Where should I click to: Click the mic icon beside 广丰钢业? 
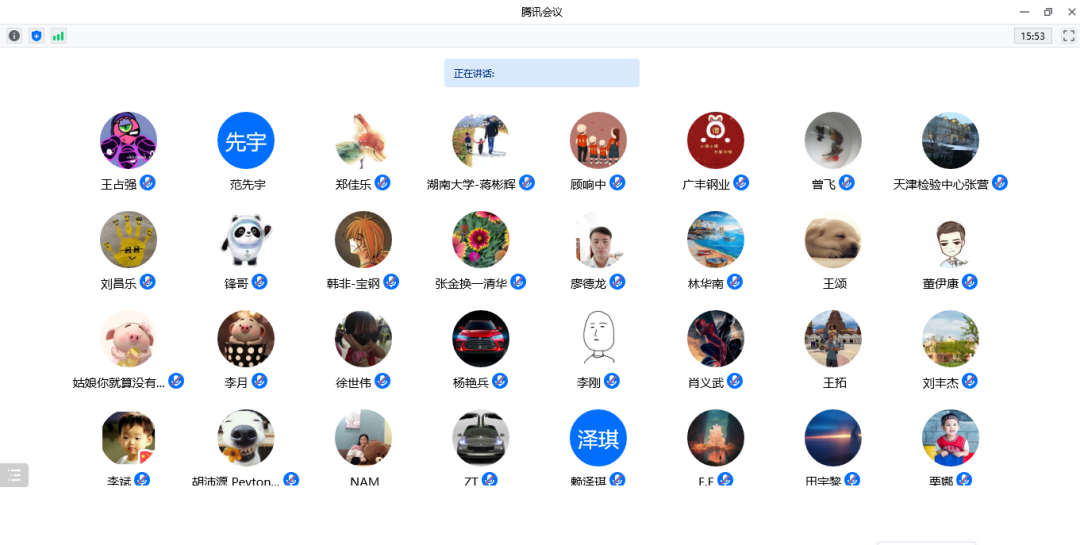(x=741, y=182)
